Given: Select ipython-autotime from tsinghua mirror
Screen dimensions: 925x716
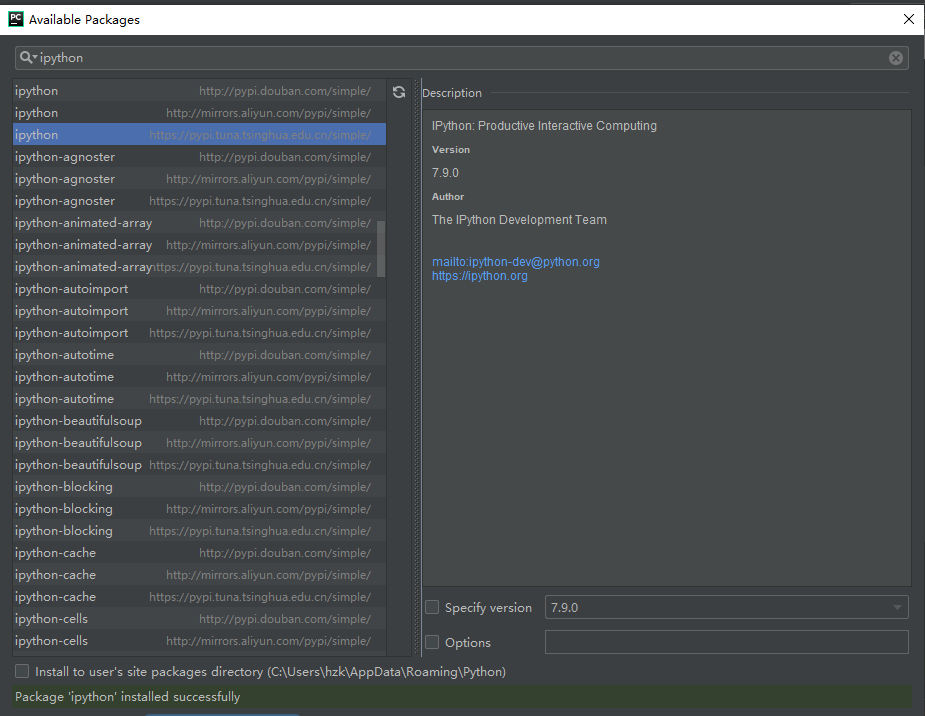Looking at the screenshot, I should point(199,399).
